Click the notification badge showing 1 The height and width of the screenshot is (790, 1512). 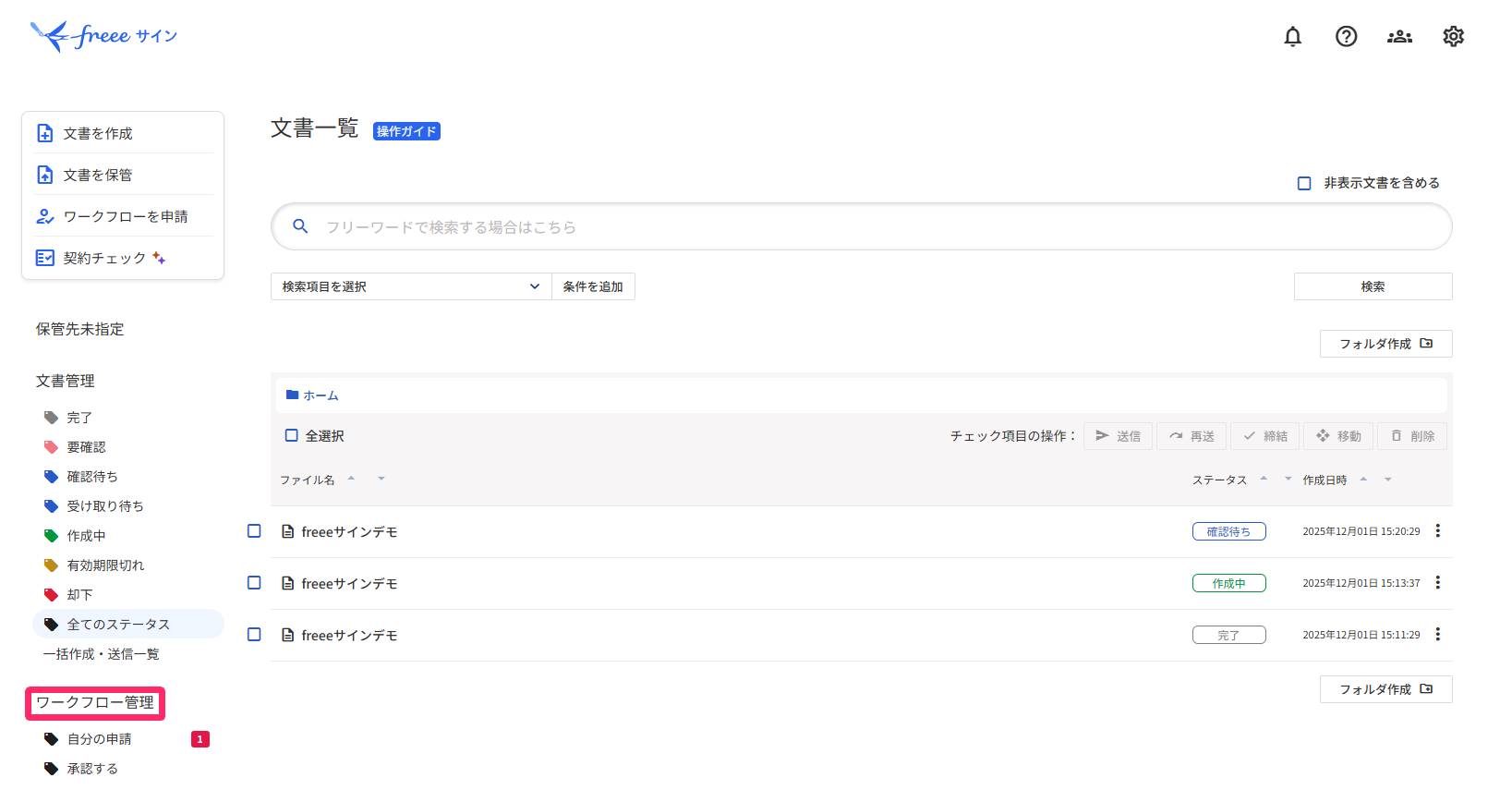click(x=200, y=739)
